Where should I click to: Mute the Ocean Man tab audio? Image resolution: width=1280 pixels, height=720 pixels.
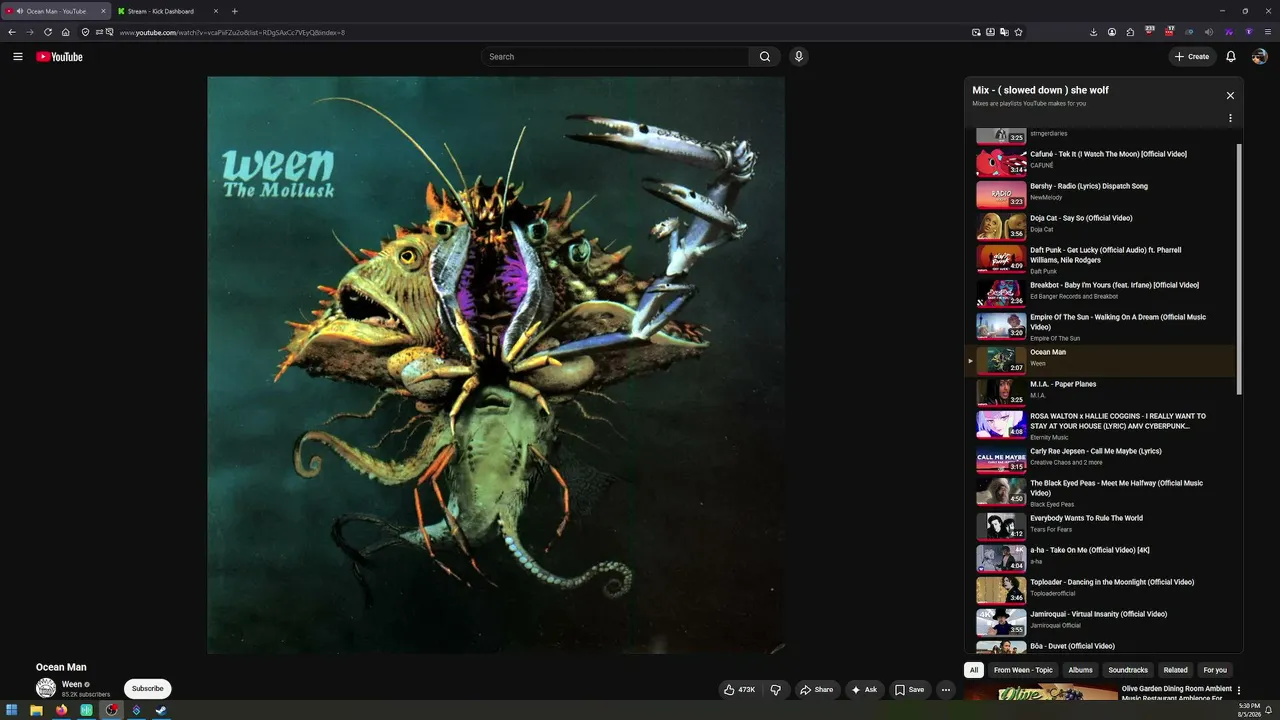click(x=20, y=11)
